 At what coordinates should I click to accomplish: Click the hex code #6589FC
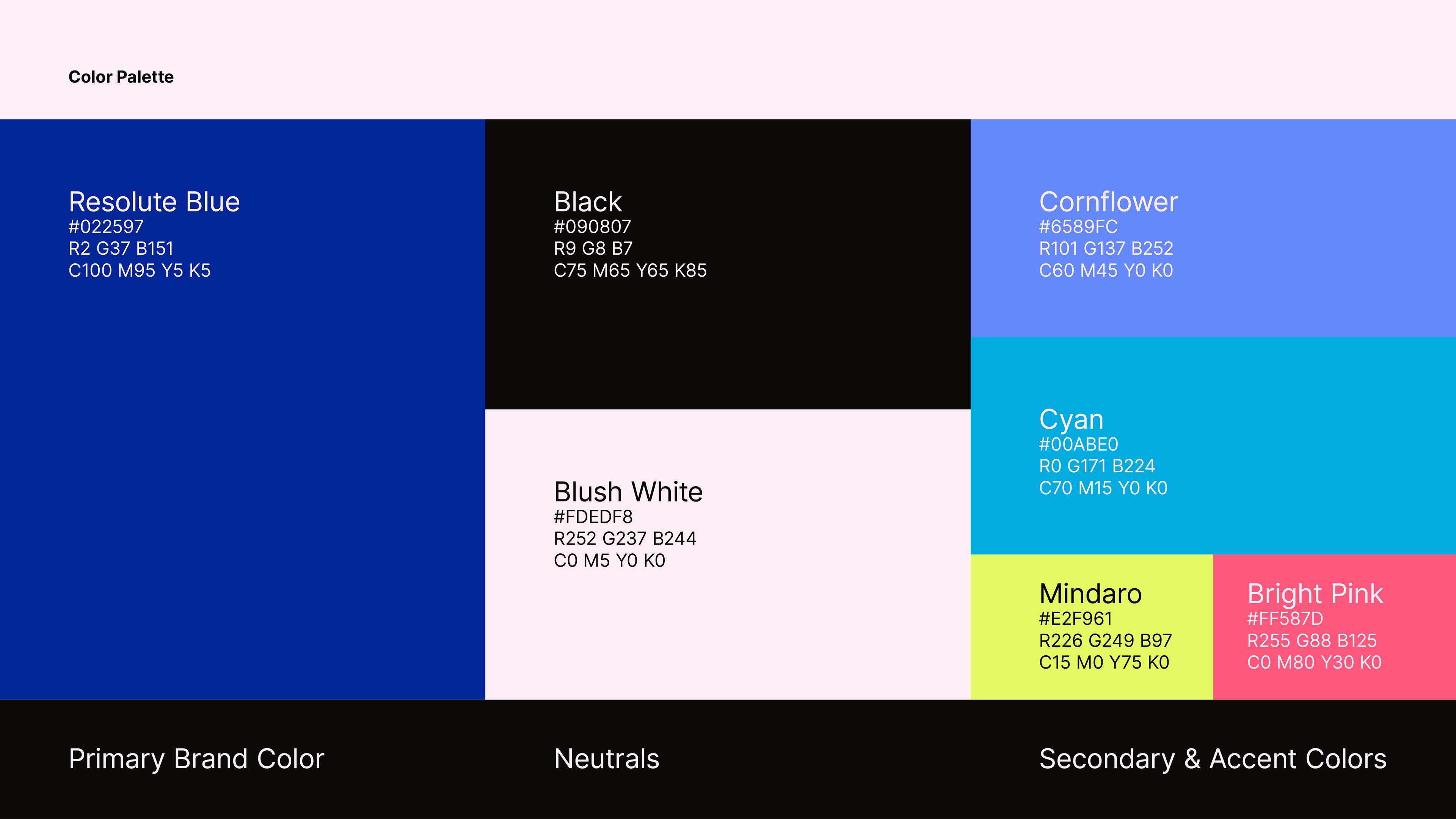[1078, 227]
